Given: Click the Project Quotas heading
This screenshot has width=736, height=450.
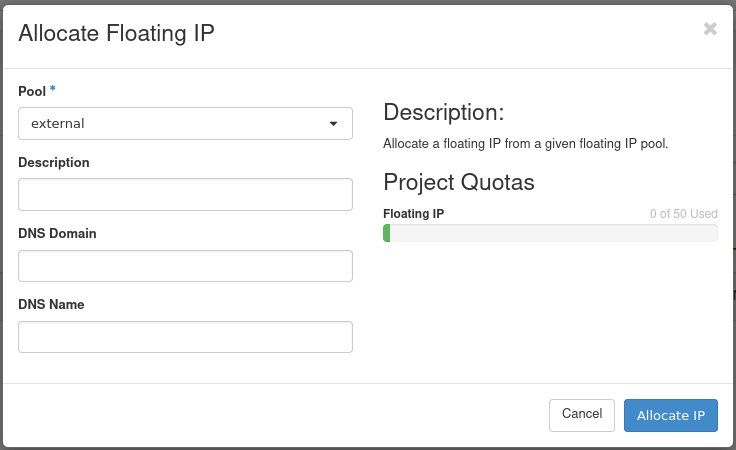Looking at the screenshot, I should click(x=459, y=182).
